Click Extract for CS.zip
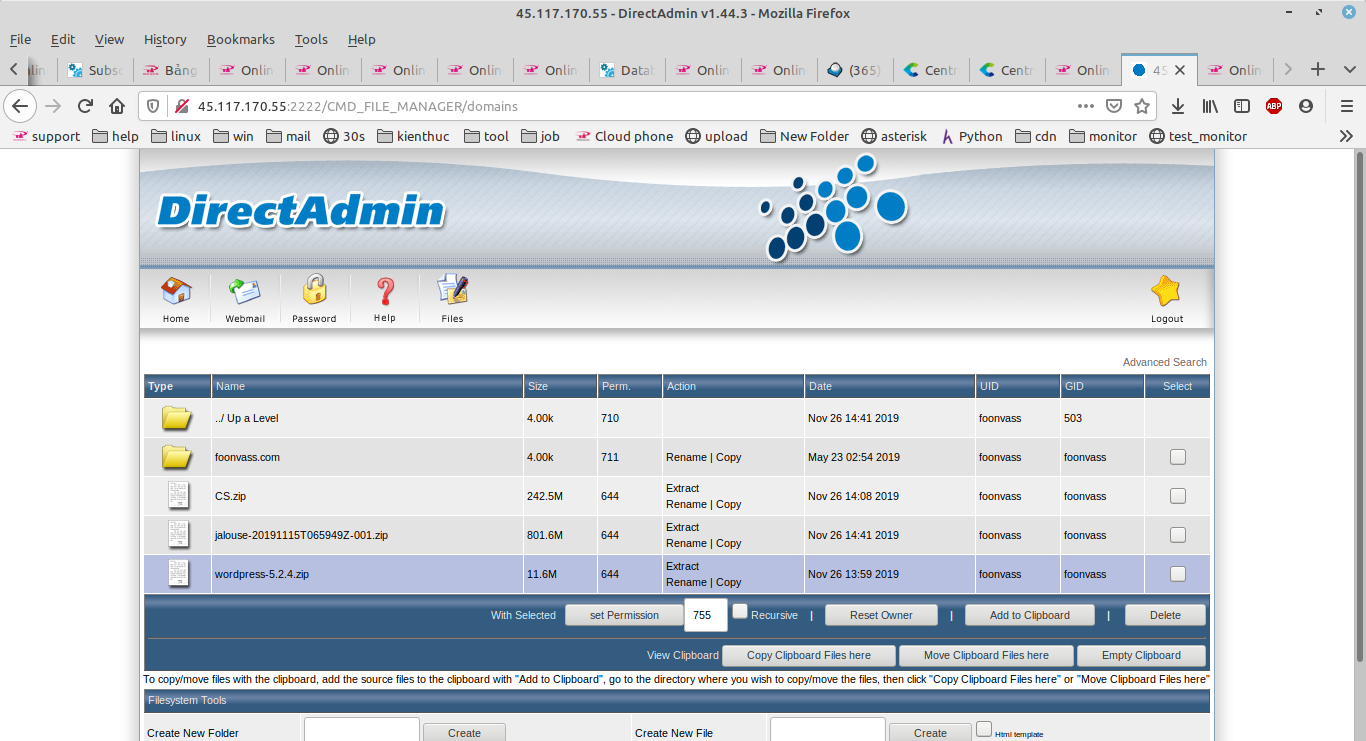This screenshot has height=741, width=1366. pos(683,488)
